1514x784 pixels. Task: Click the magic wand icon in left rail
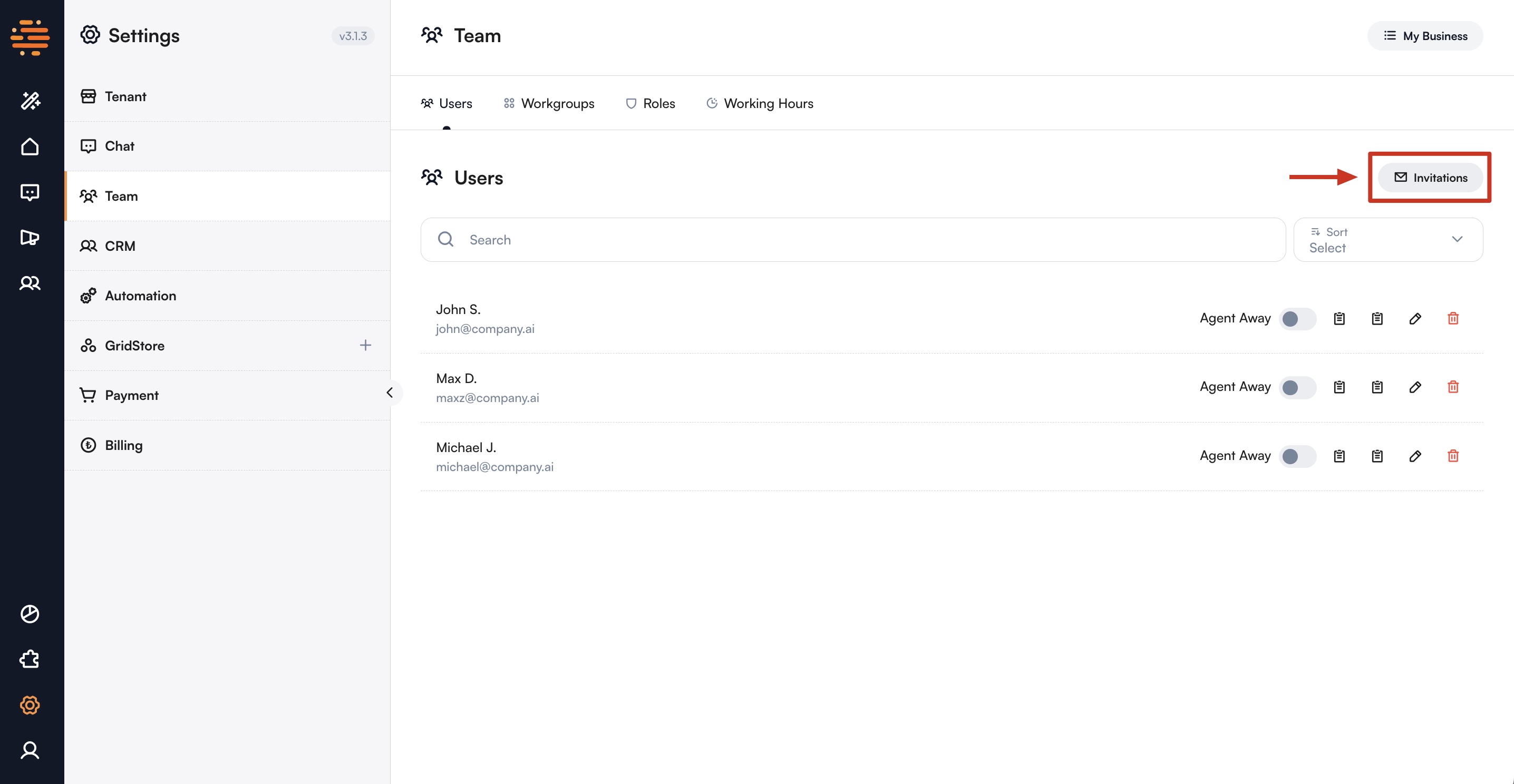coord(30,101)
